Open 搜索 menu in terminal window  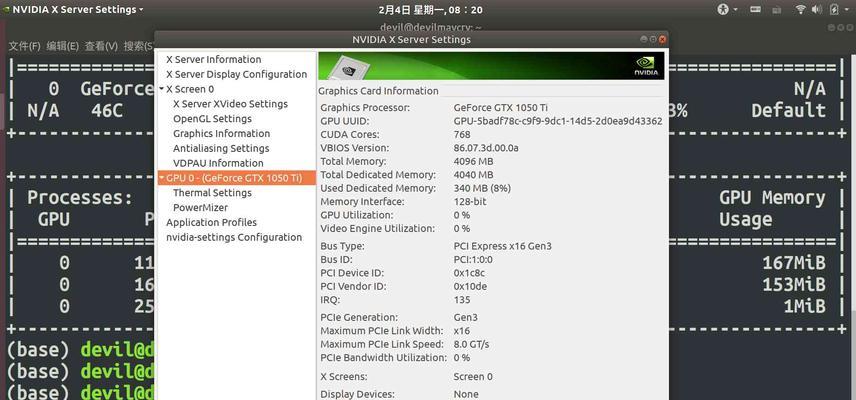click(x=139, y=46)
